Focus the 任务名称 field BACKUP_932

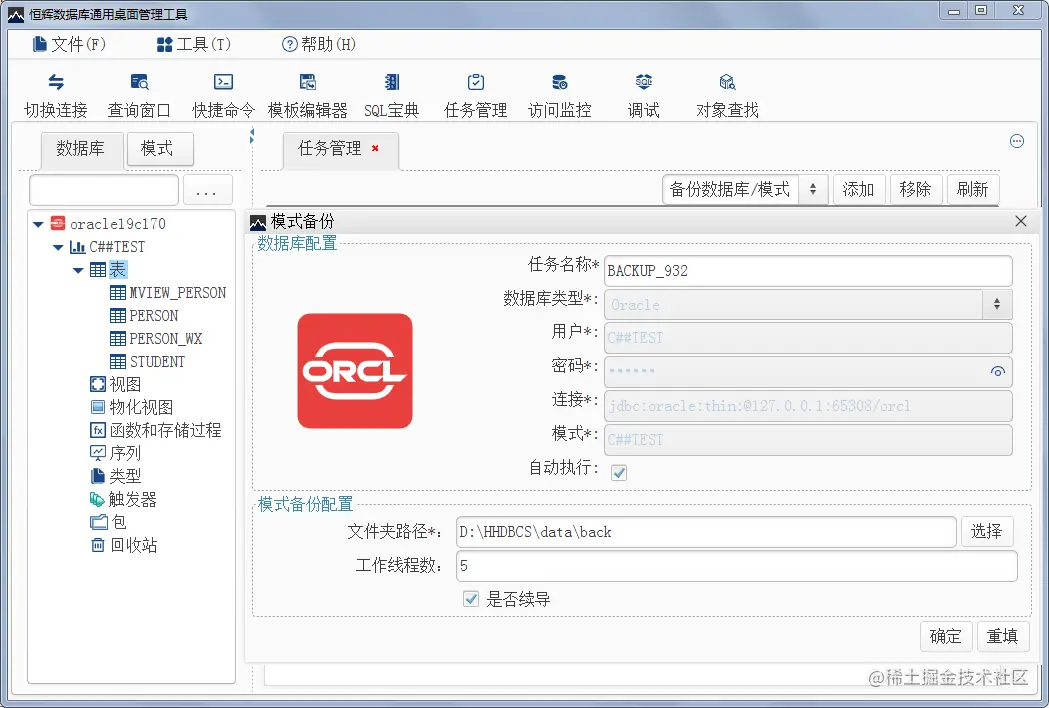808,270
